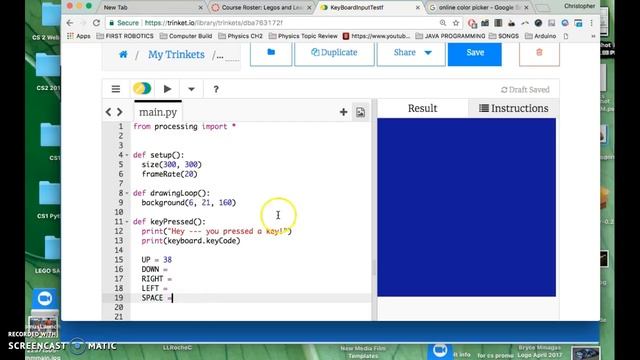Click the Python mode logo icon
Image resolution: width=640 pixels, height=360 pixels.
(142, 89)
